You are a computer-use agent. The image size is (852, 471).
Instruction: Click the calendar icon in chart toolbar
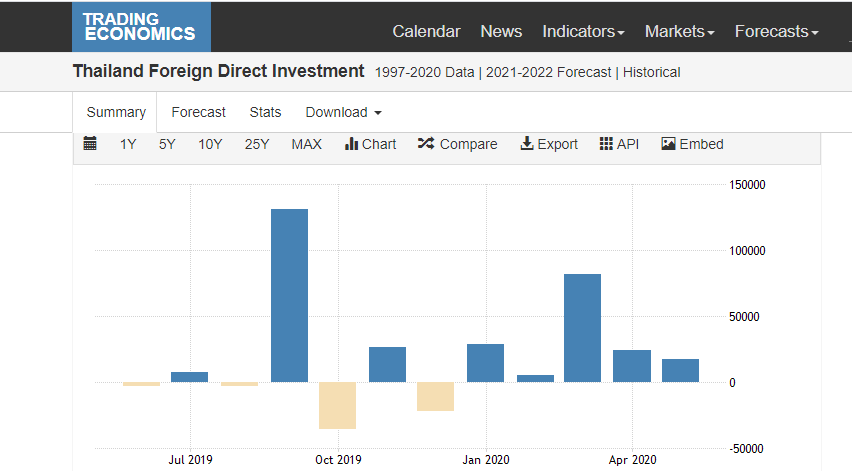pos(90,144)
